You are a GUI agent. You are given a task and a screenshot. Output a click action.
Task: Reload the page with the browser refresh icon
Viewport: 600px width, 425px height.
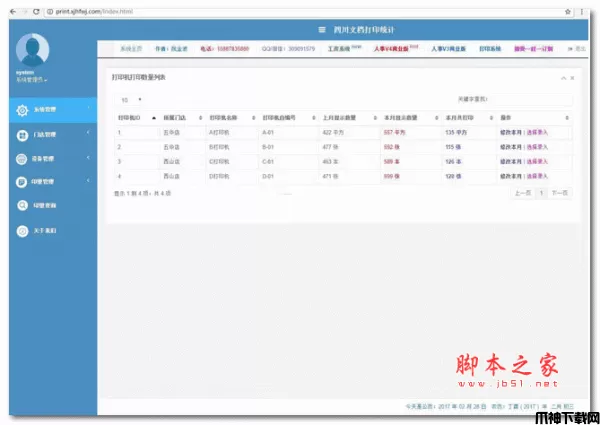coord(36,12)
